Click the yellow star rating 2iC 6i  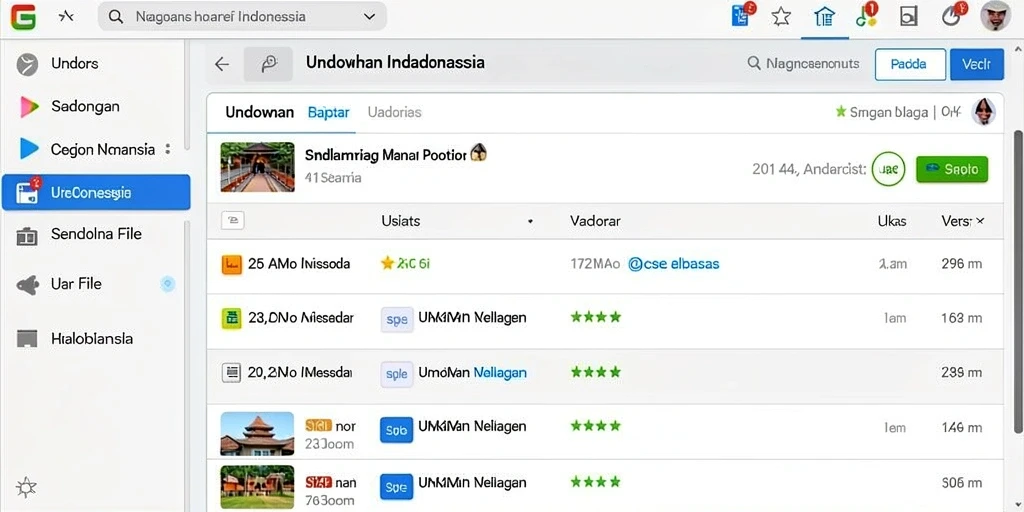405,263
